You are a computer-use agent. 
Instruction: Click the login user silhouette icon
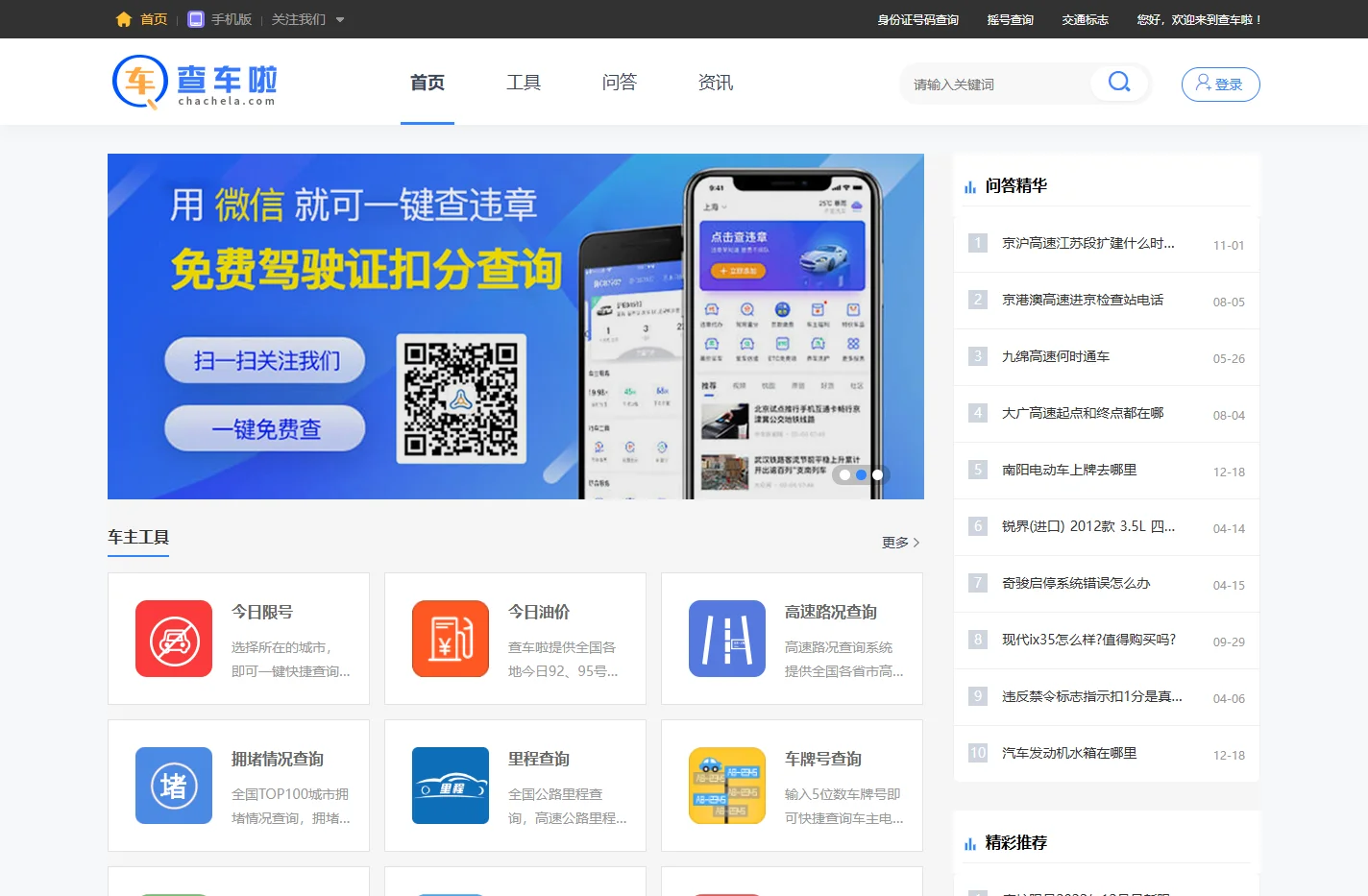[x=1203, y=84]
